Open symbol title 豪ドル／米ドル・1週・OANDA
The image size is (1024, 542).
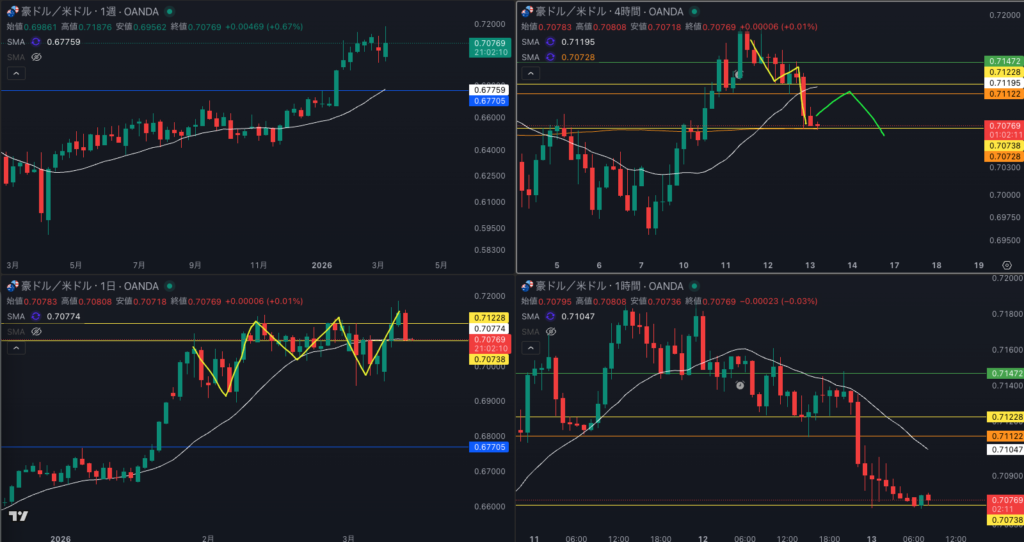(90, 12)
